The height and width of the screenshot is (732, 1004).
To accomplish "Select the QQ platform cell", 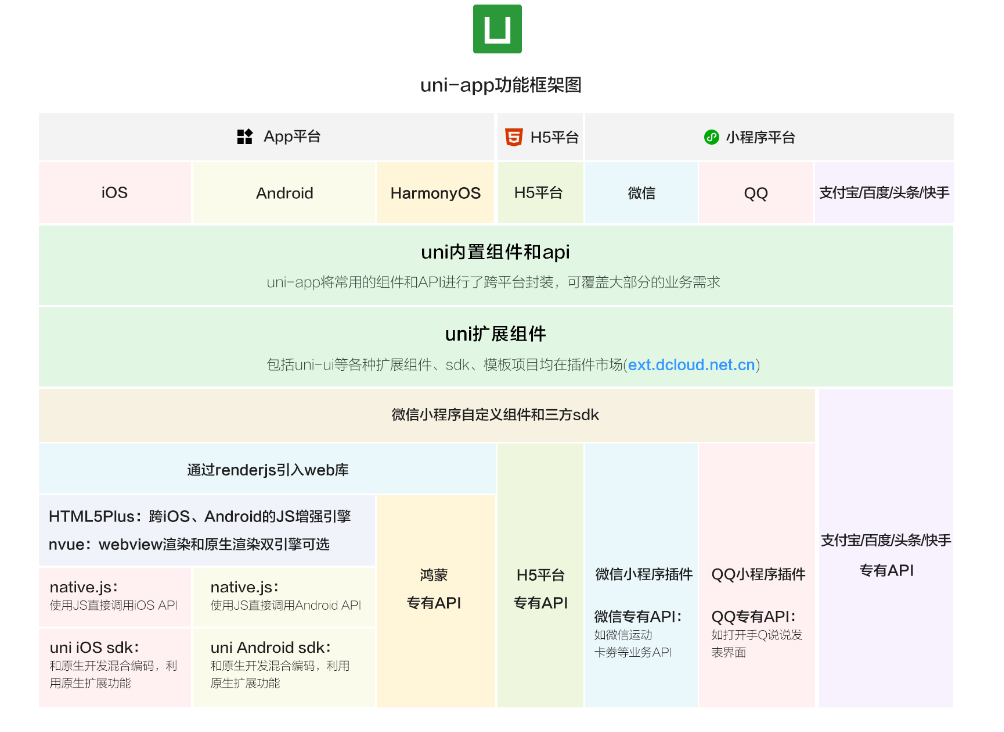I will [x=755, y=191].
